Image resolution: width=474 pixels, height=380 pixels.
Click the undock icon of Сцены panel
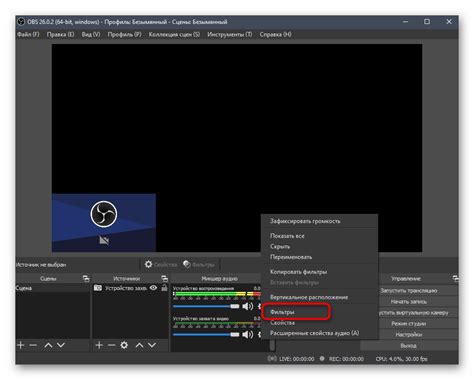(x=86, y=278)
